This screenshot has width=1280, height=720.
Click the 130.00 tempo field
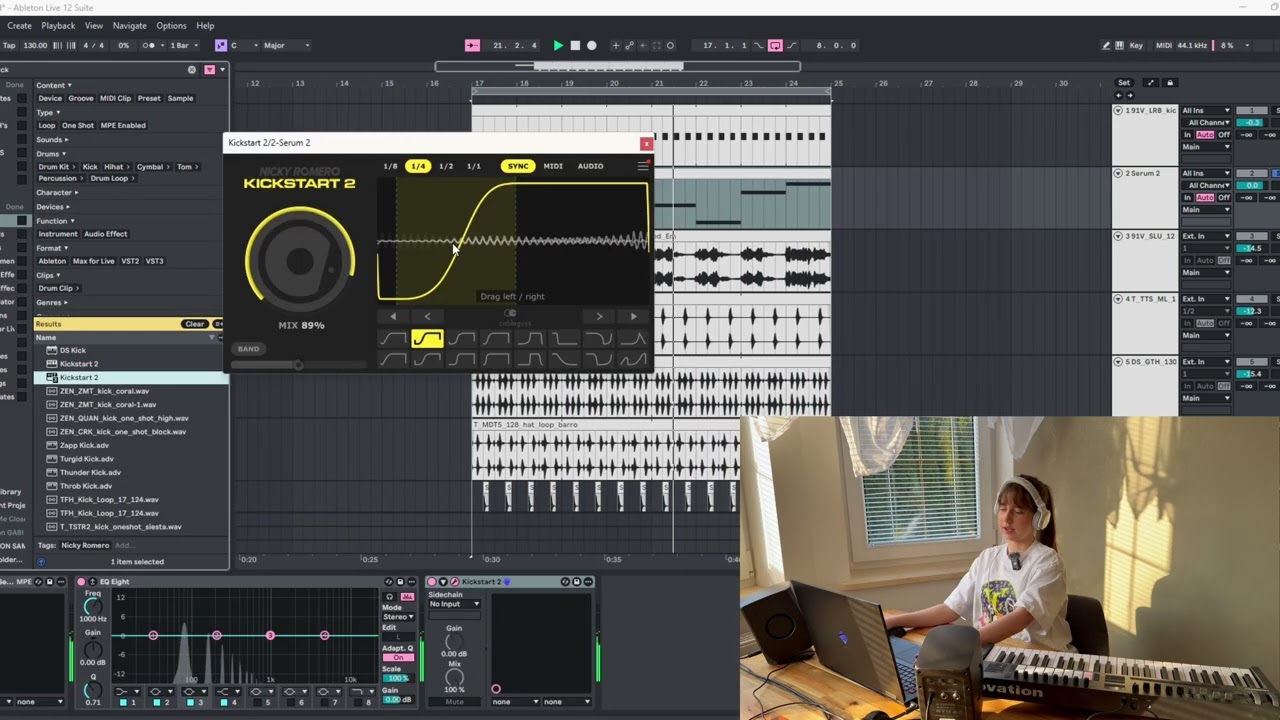click(x=35, y=45)
